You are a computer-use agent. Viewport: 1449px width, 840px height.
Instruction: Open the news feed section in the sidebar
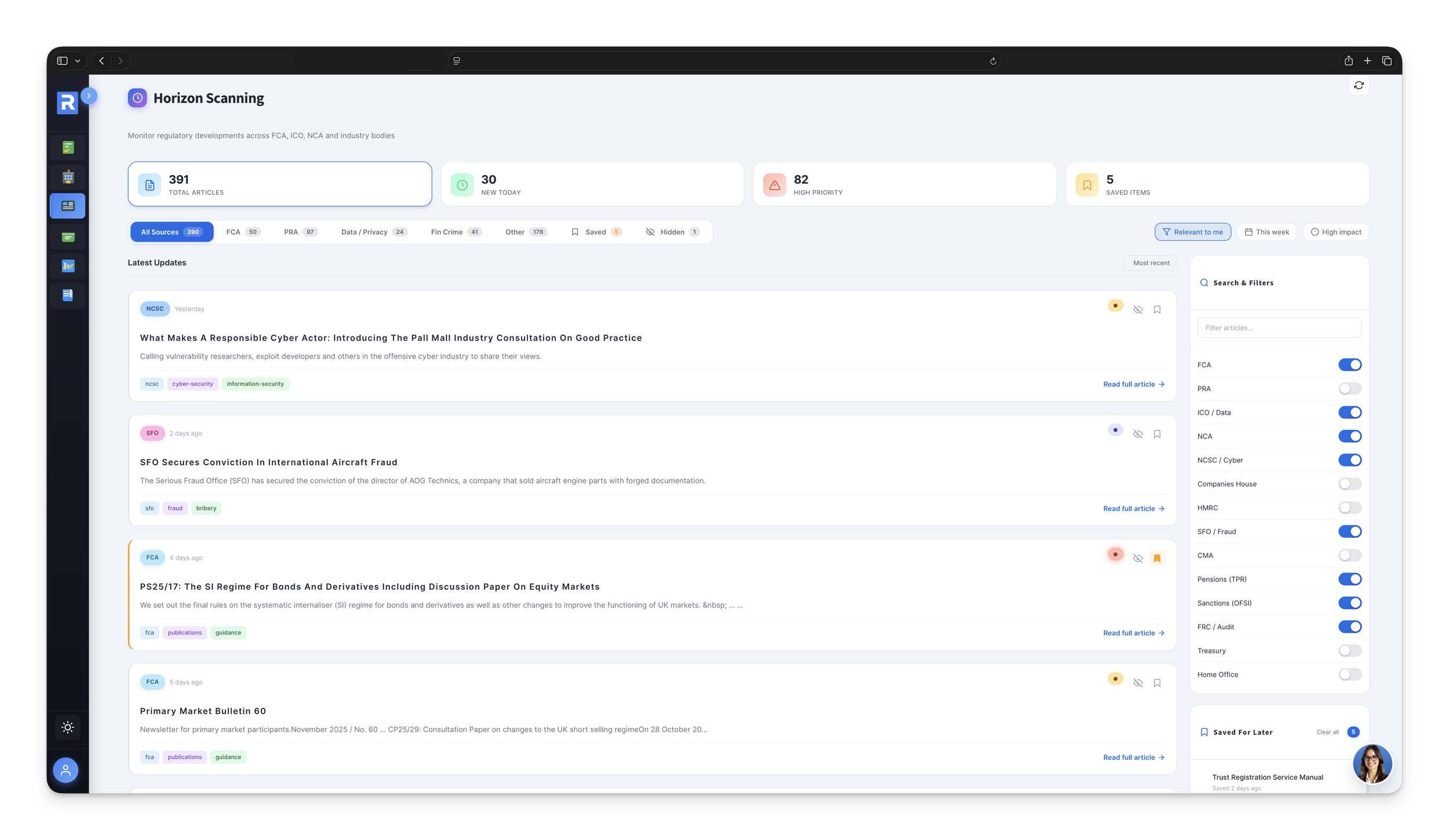(68, 206)
